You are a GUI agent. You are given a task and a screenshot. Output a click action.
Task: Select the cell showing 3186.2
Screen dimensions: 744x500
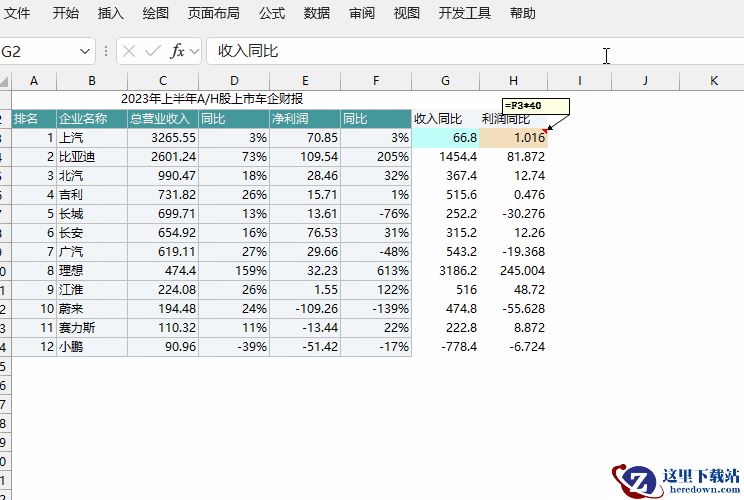[x=445, y=271]
